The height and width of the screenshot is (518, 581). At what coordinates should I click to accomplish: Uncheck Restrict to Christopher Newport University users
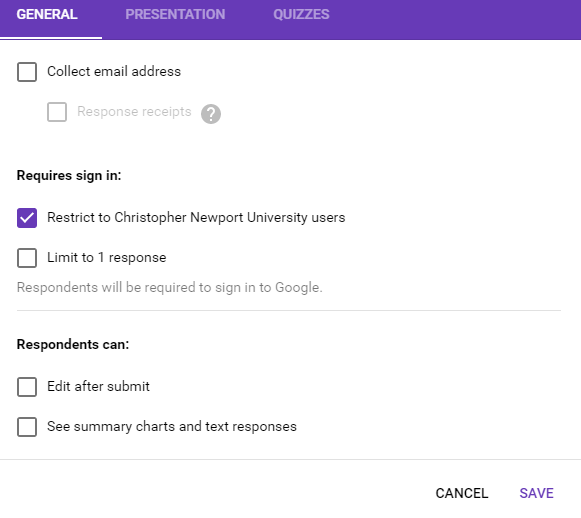27,218
